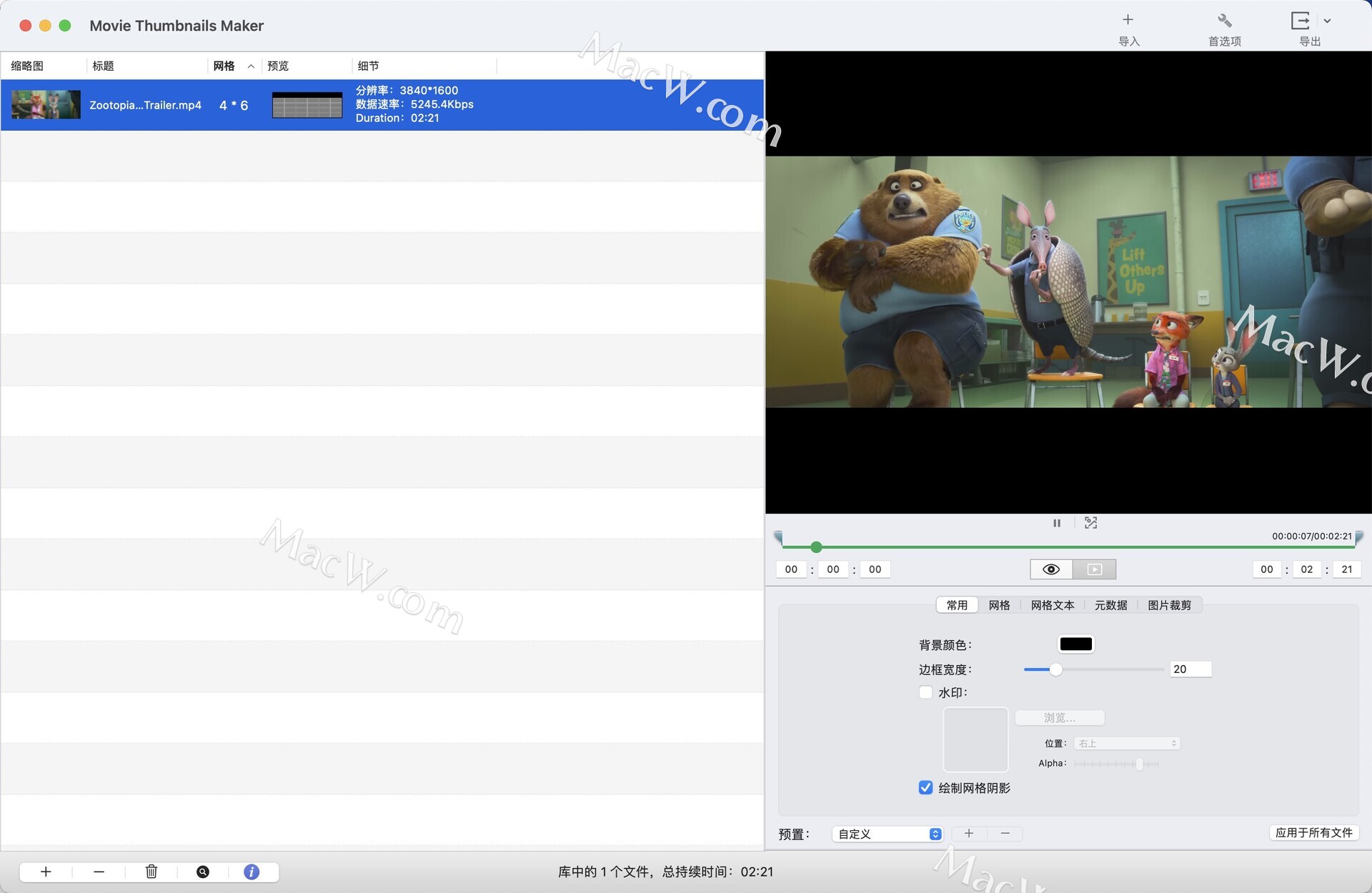Click the 数据速率: 5245.4Kbps text
The height and width of the screenshot is (893, 1372).
[414, 104]
